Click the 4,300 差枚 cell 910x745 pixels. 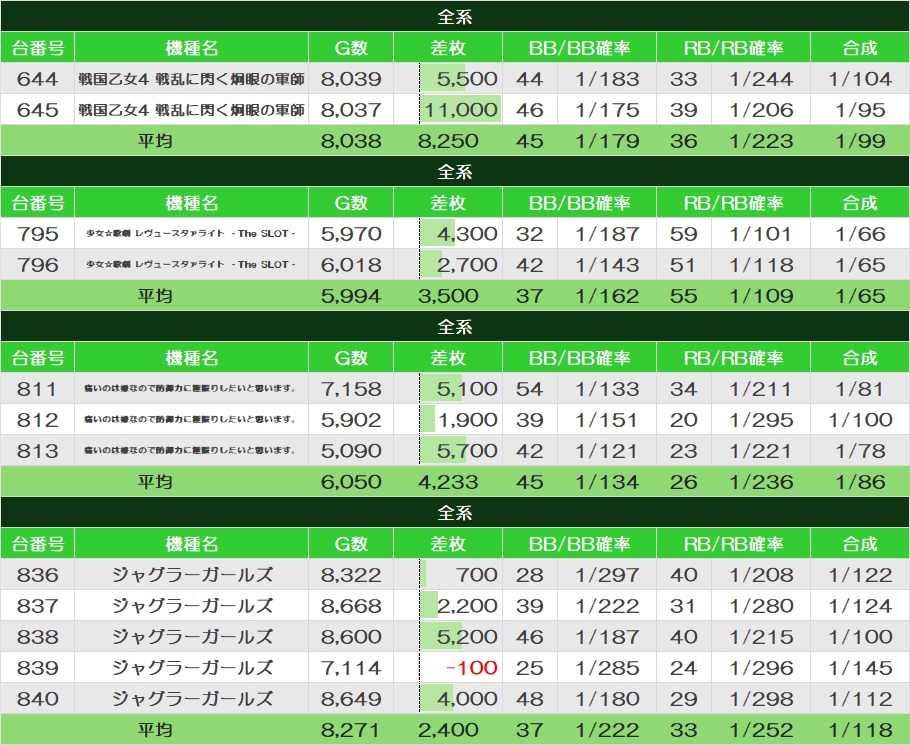coord(448,234)
